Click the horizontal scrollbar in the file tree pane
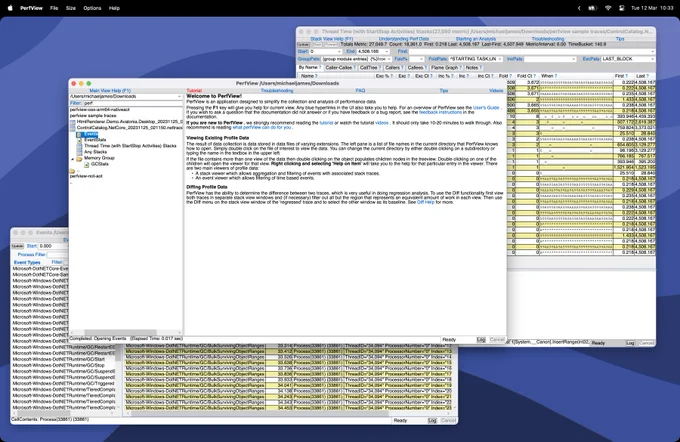The width and height of the screenshot is (680, 442). pos(120,332)
